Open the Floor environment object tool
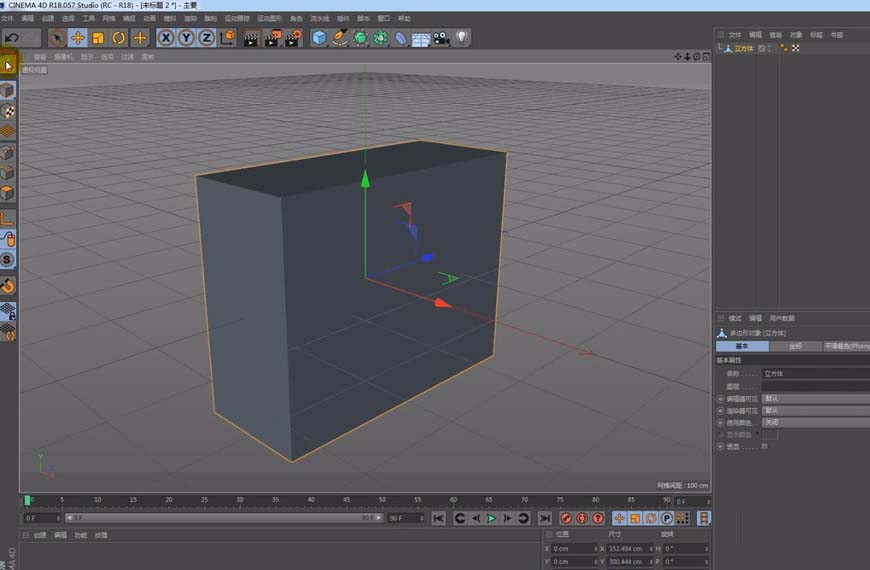 pos(421,38)
